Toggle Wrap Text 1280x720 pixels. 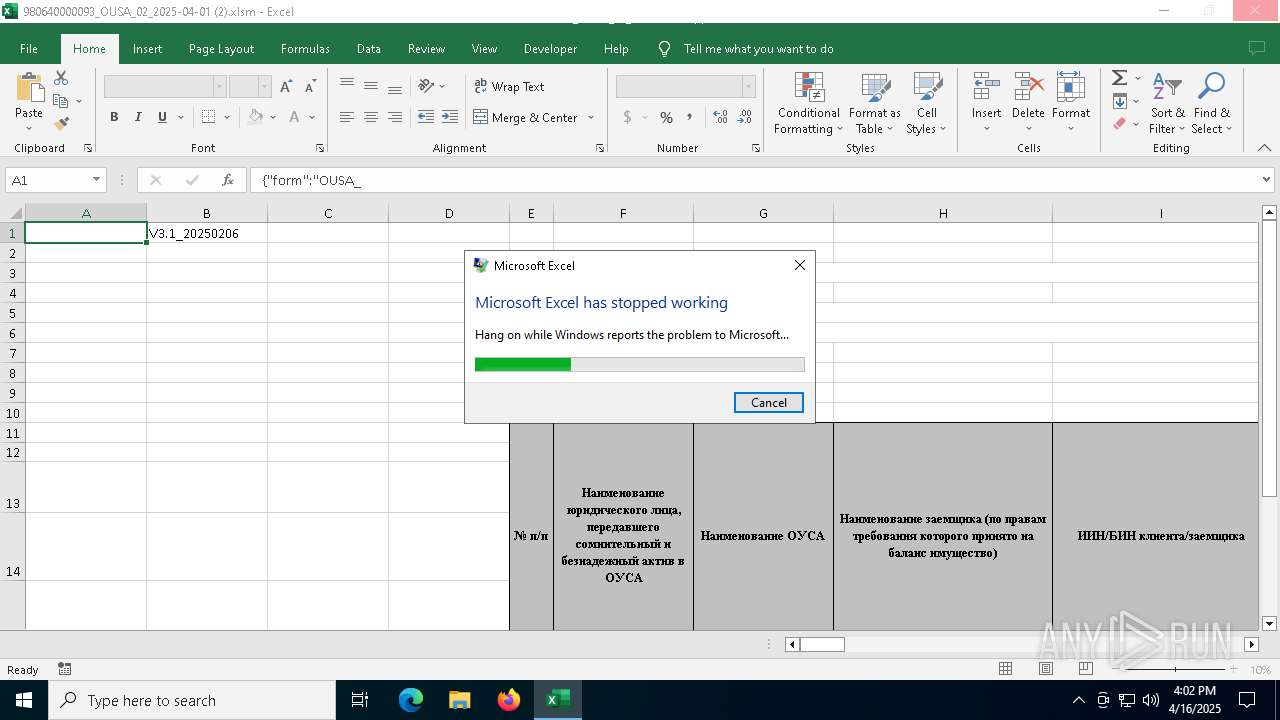(509, 87)
